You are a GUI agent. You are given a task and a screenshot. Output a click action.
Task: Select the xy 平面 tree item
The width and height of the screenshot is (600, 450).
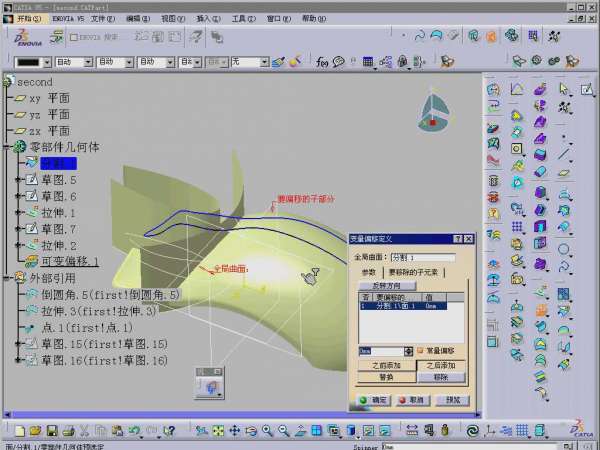[x=49, y=98]
